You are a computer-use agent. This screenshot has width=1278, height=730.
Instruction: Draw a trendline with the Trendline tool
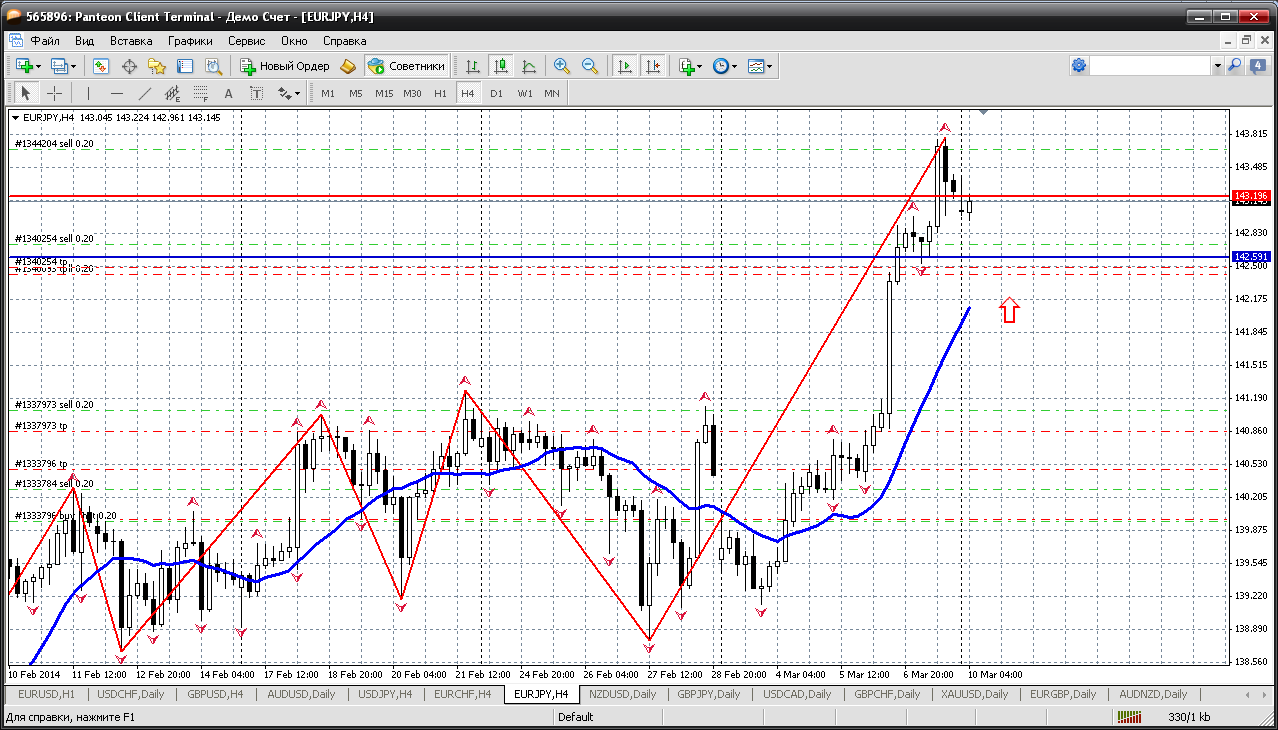[144, 93]
